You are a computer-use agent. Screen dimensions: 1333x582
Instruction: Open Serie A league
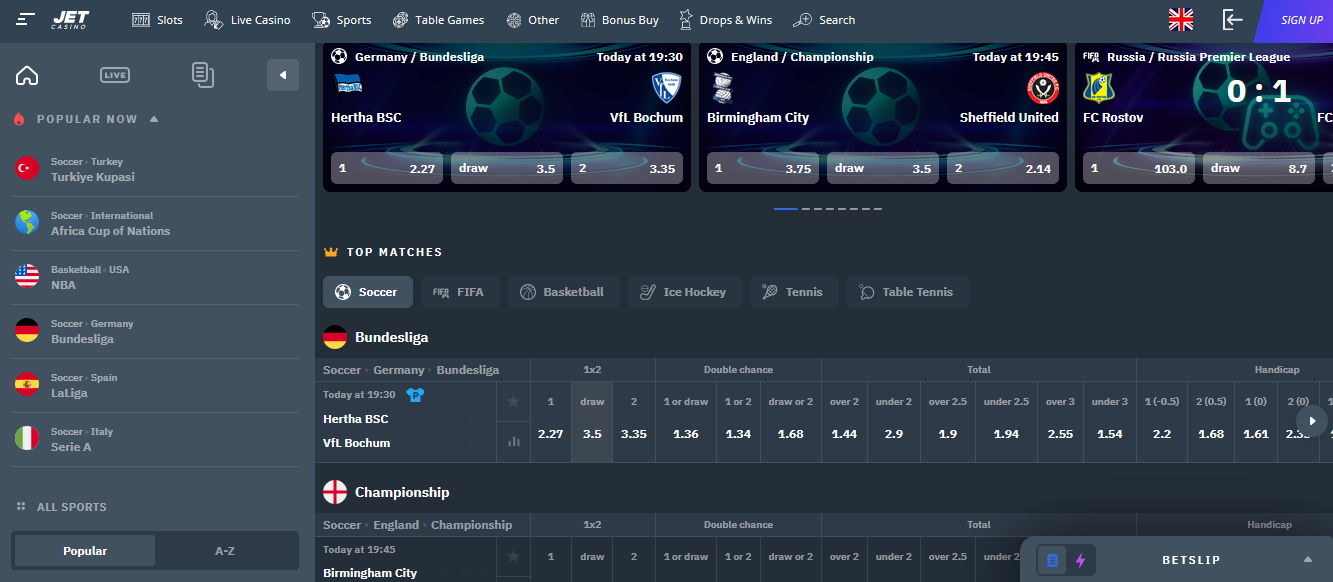(x=155, y=439)
